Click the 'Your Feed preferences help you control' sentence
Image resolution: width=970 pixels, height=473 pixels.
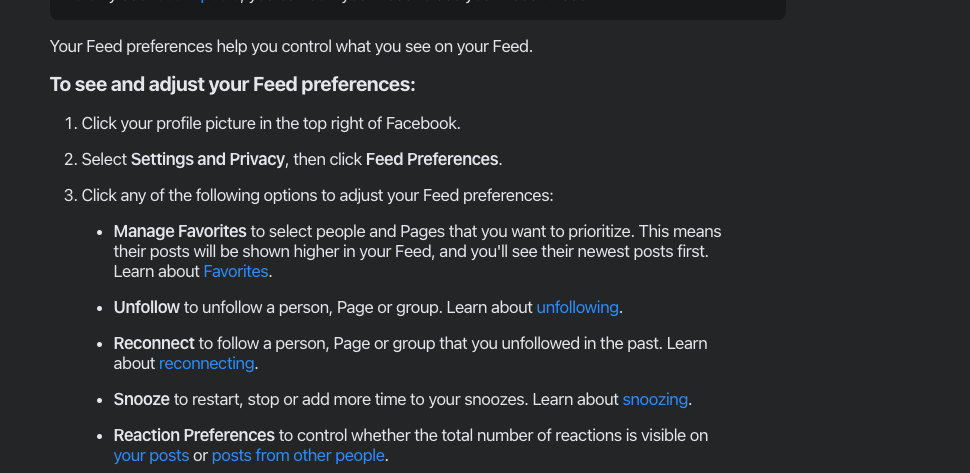click(x=291, y=46)
